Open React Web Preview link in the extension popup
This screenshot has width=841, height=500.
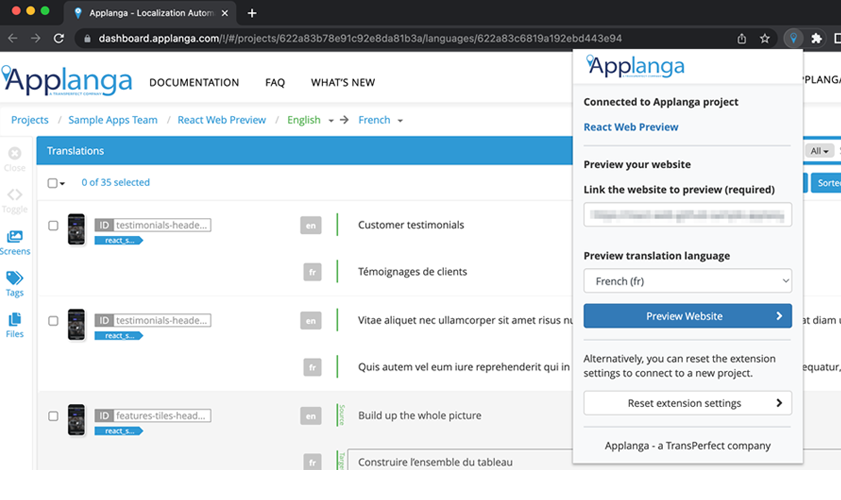click(631, 127)
